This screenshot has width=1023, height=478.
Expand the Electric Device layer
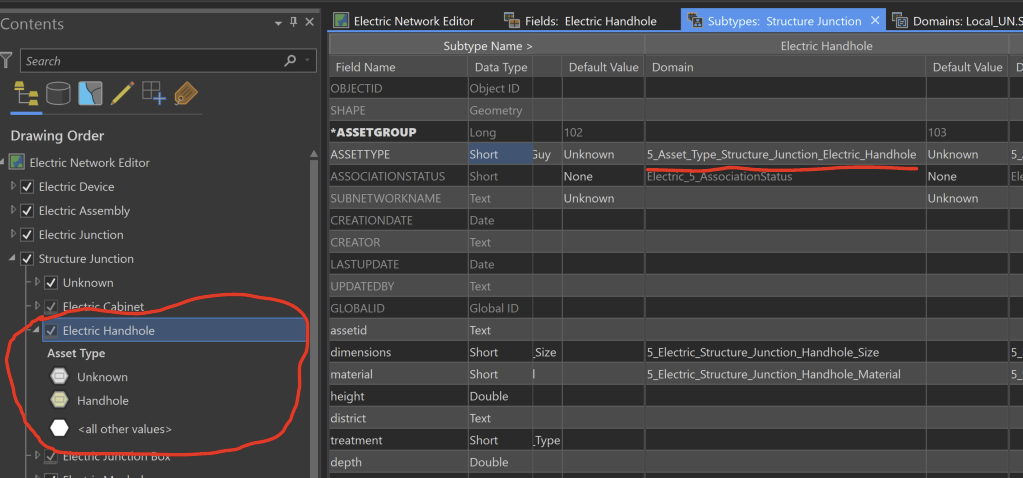click(x=13, y=187)
